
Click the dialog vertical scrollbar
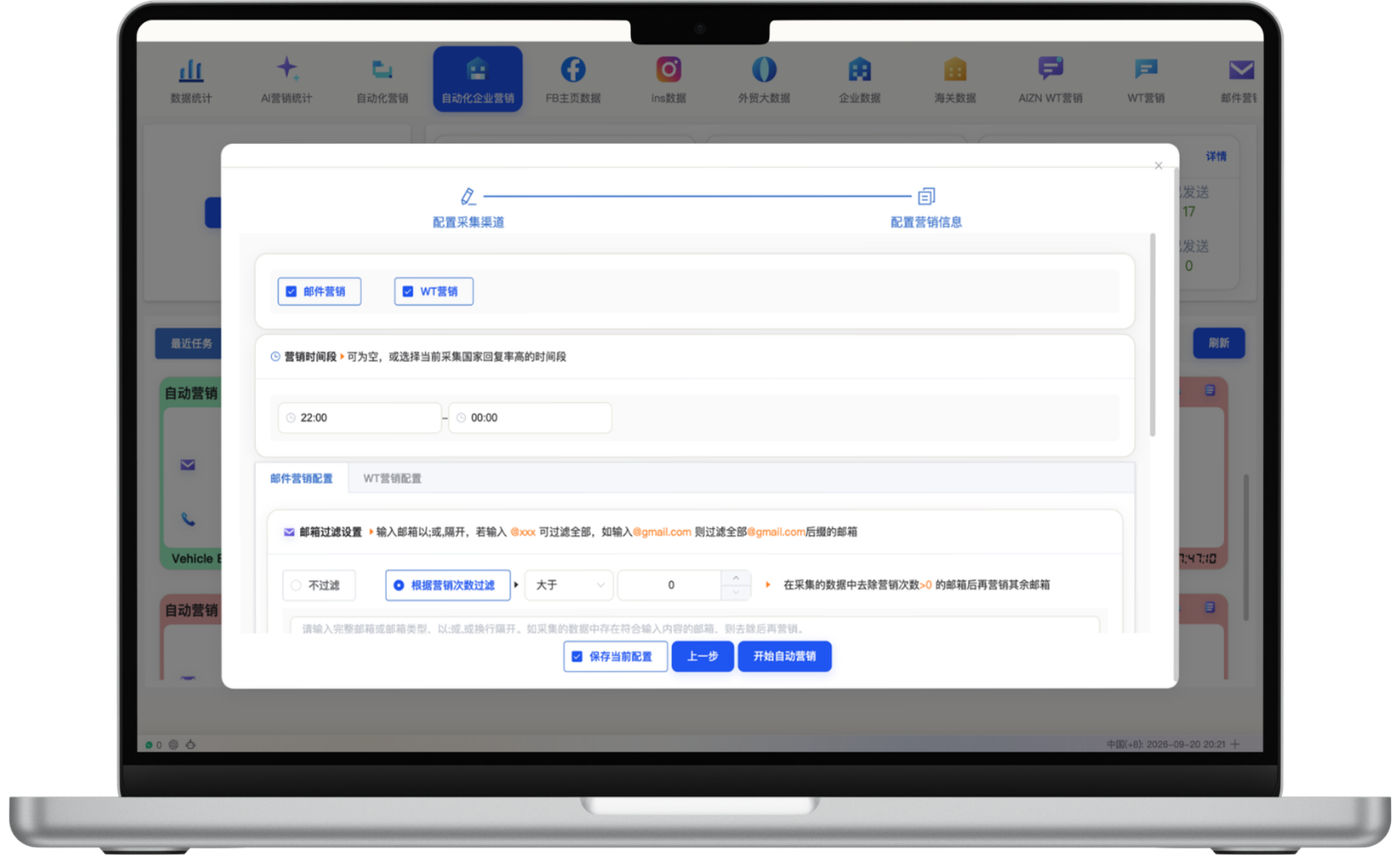pos(1153,335)
